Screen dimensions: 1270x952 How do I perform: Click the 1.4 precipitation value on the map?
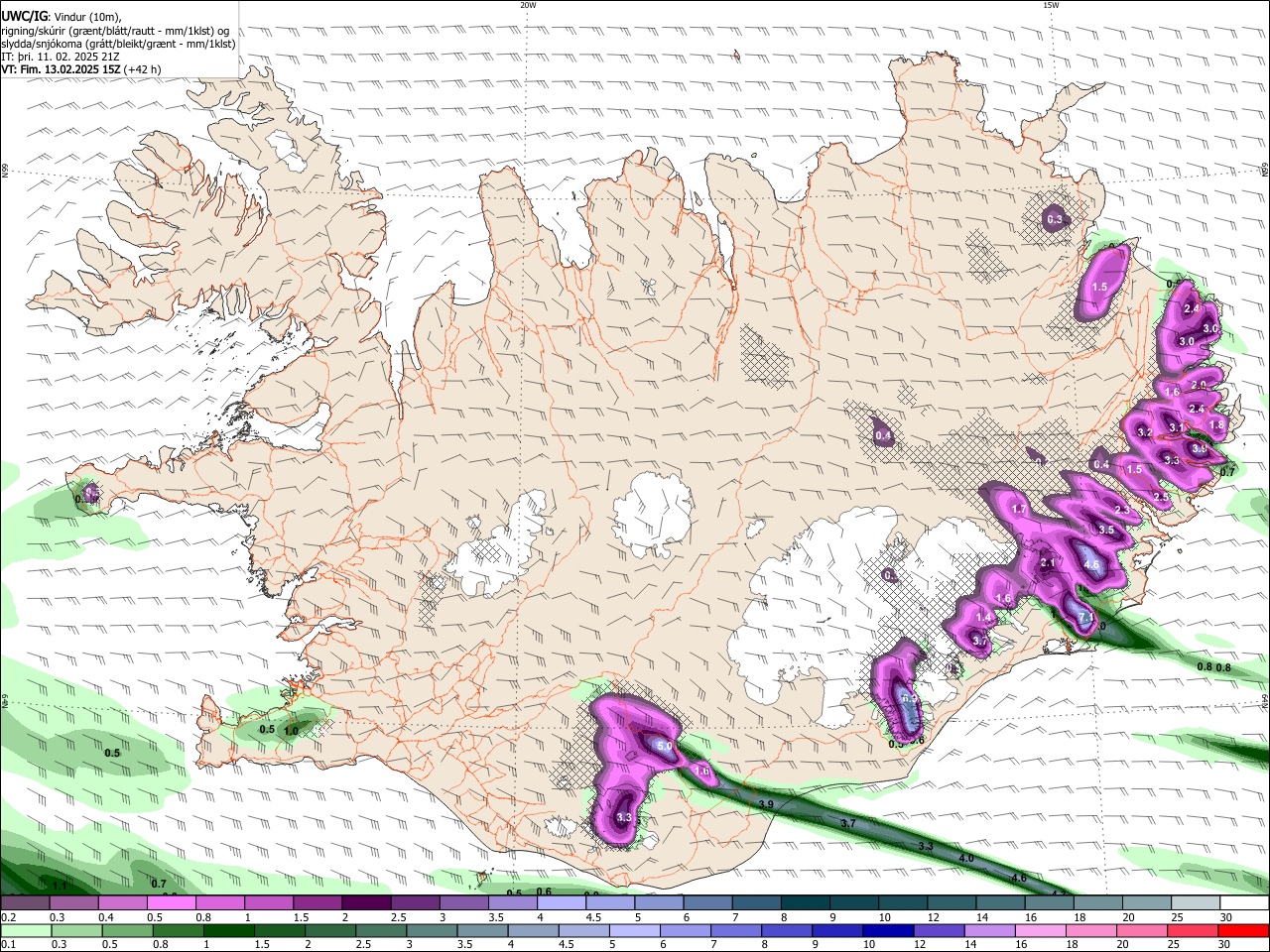pos(983,617)
